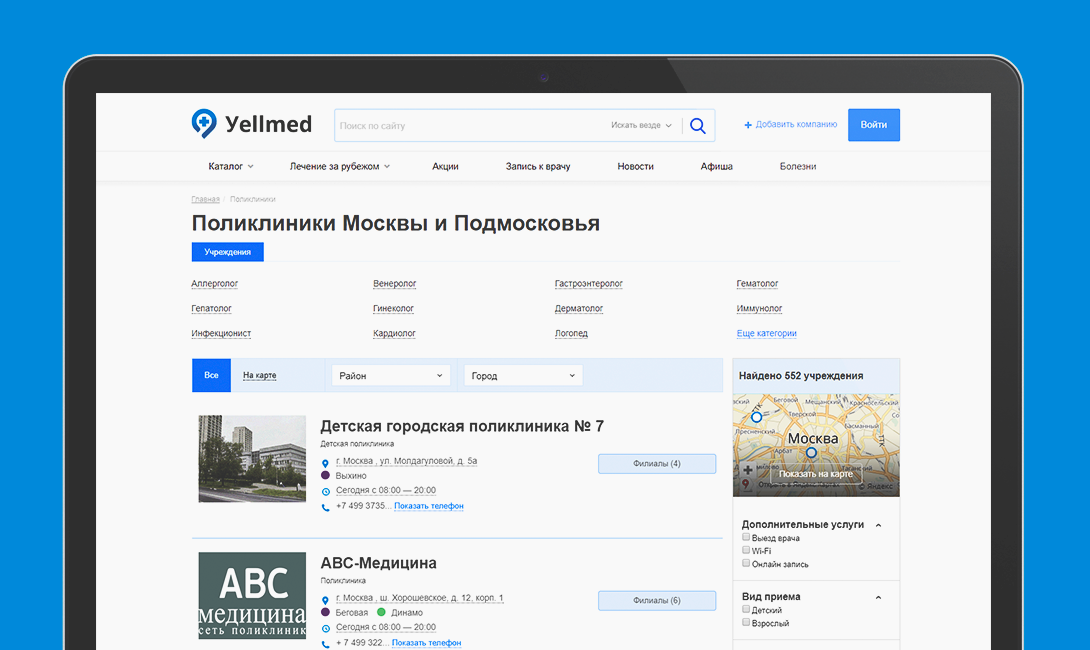Choose the Аллерголог category

[x=215, y=284]
